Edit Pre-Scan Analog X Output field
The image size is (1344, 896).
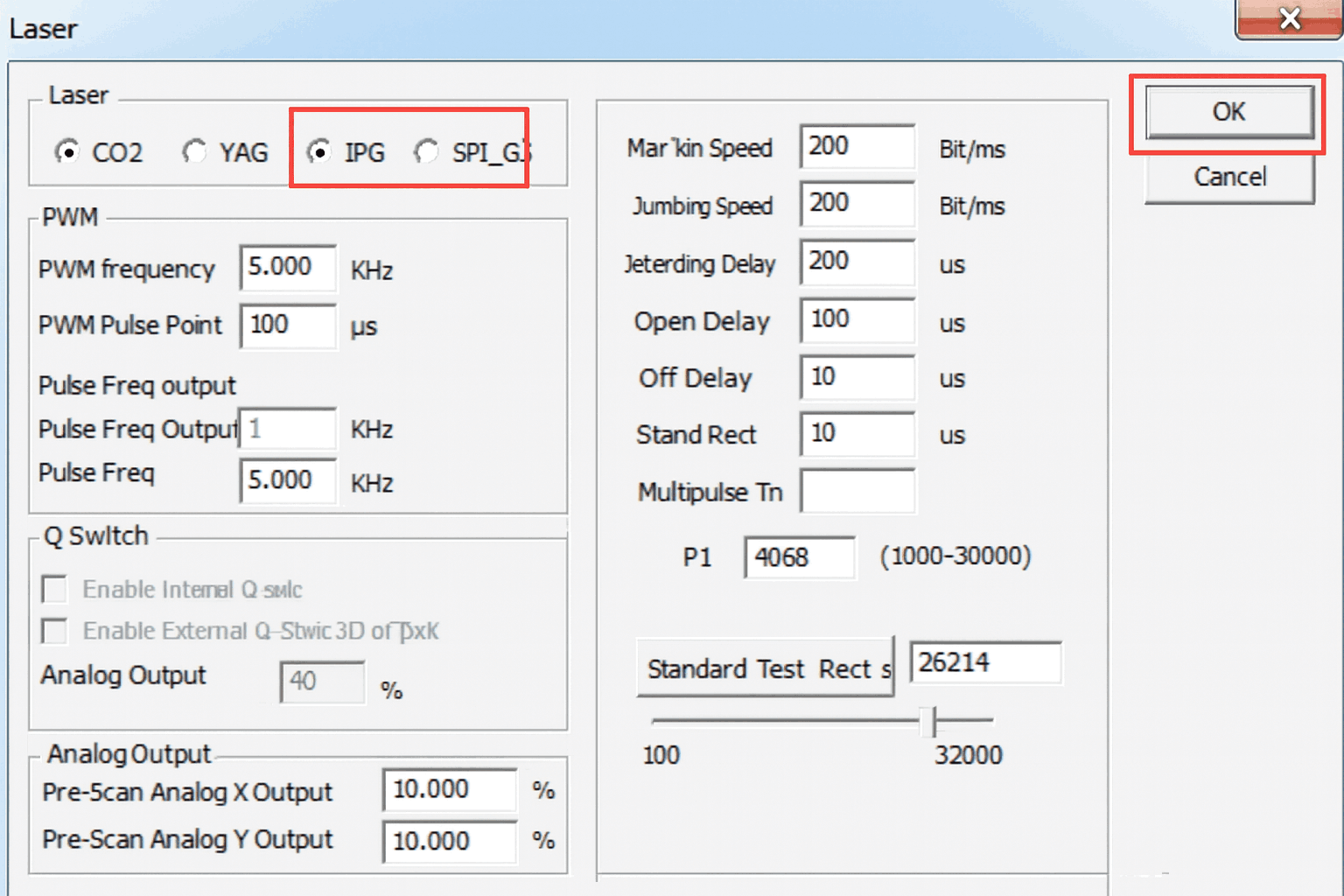click(x=449, y=790)
